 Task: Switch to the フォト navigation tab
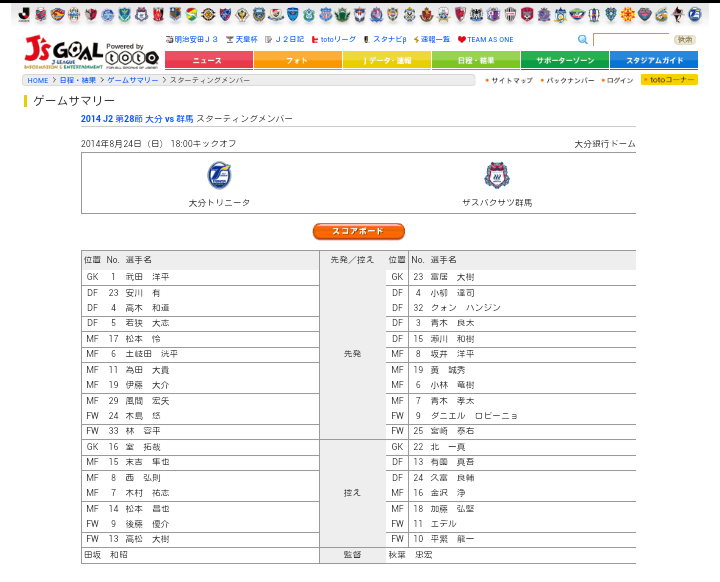pyautogui.click(x=297, y=61)
